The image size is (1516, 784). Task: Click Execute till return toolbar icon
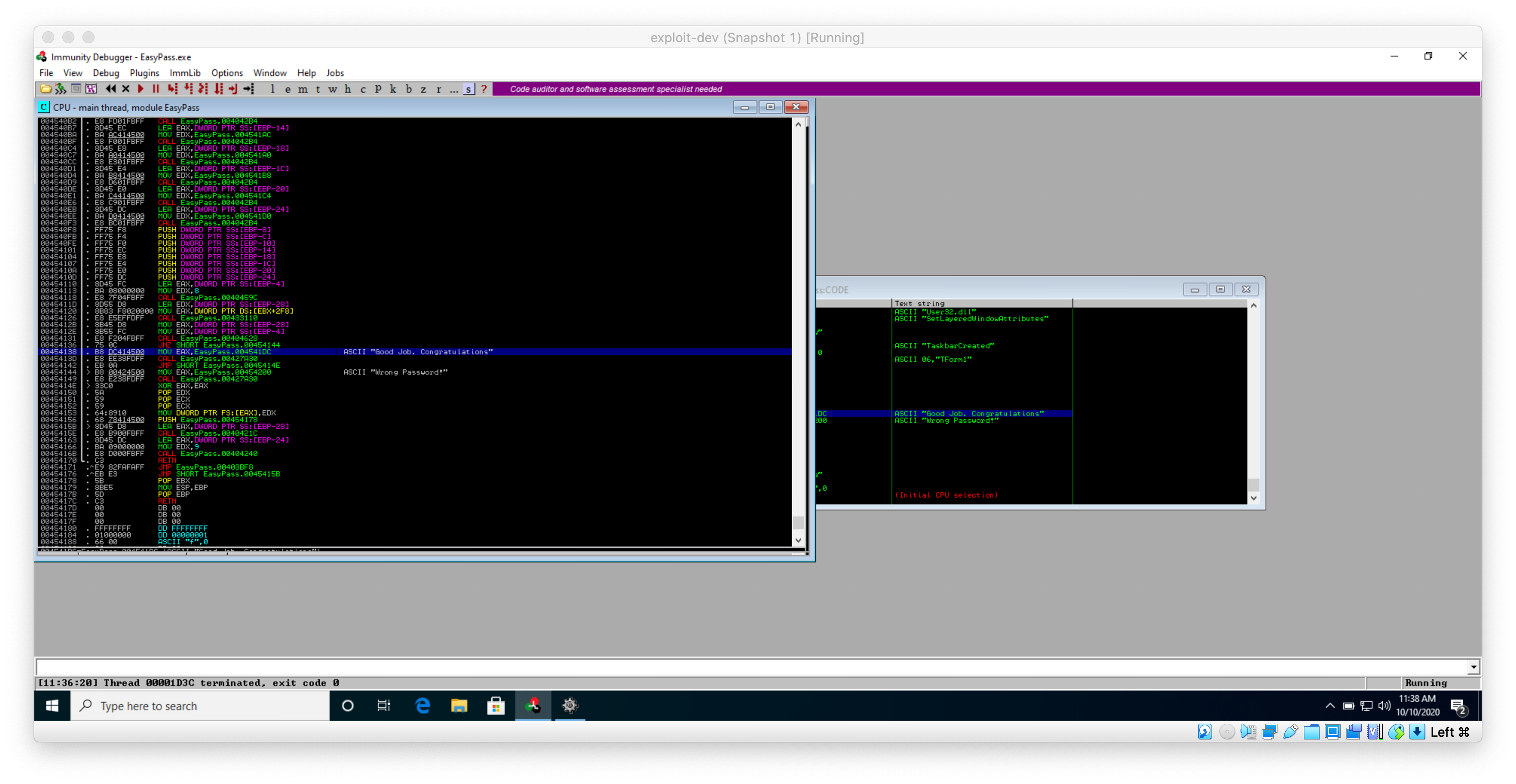[234, 89]
